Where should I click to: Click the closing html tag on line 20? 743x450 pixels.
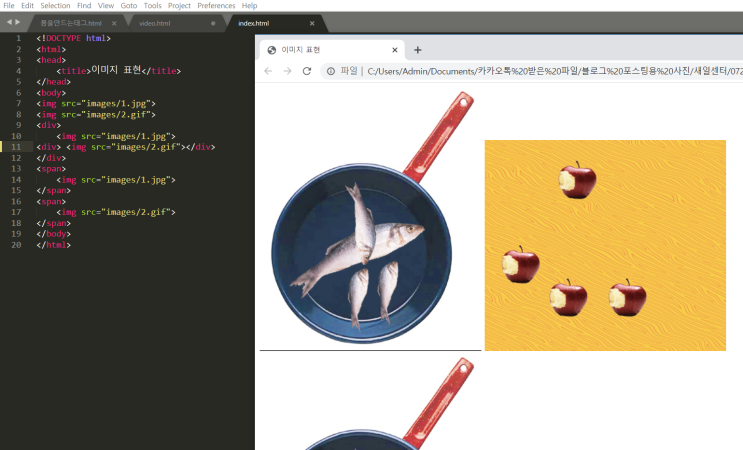tap(54, 245)
